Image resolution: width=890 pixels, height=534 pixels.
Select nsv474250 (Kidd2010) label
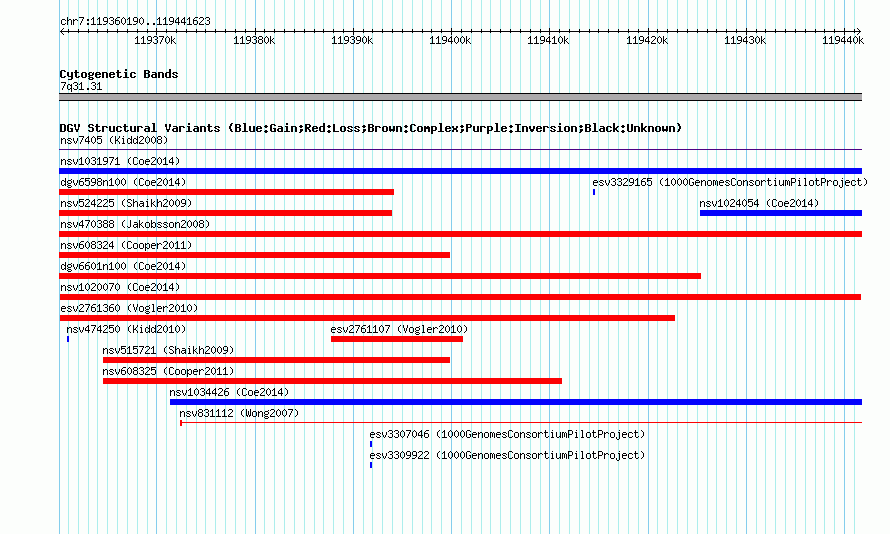[126, 329]
